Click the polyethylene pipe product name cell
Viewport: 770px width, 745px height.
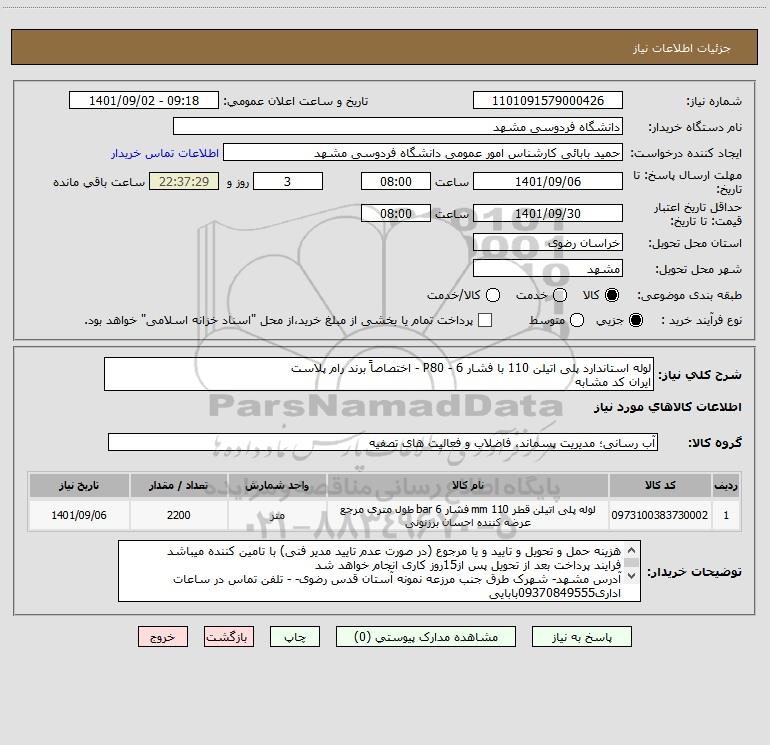click(x=468, y=516)
